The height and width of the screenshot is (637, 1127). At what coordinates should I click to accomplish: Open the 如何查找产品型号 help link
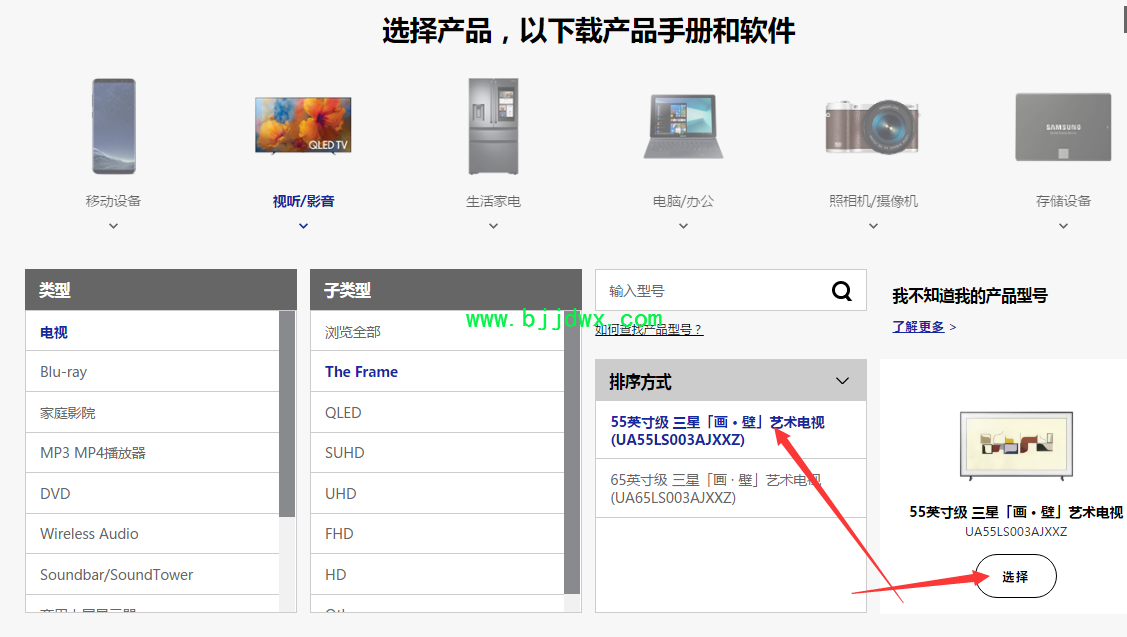coord(648,329)
